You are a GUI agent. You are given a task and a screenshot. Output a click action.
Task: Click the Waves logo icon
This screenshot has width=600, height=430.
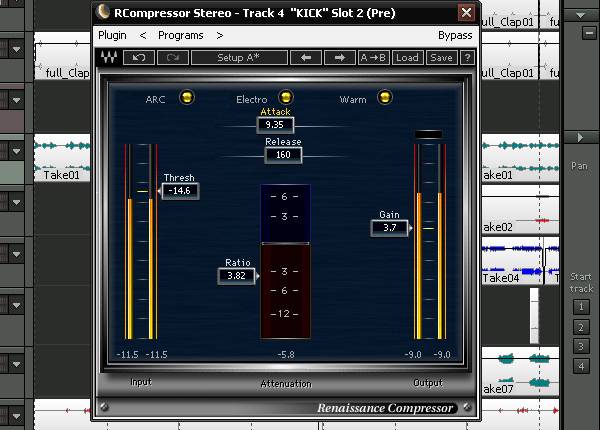pos(108,57)
